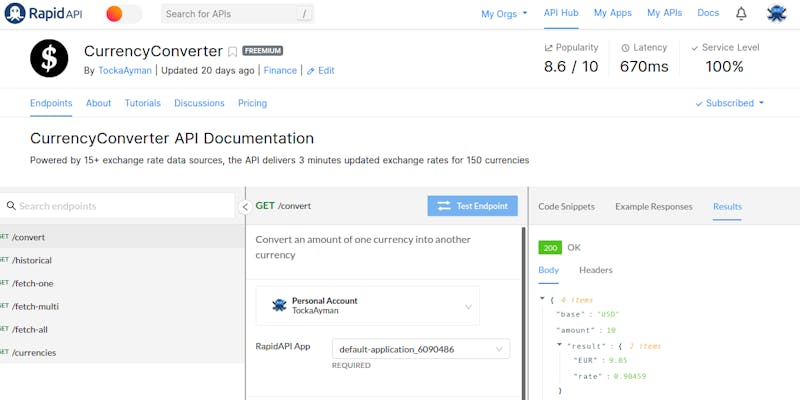Click the Service Level check icon
Screen dimensions: 800x400
coord(694,47)
